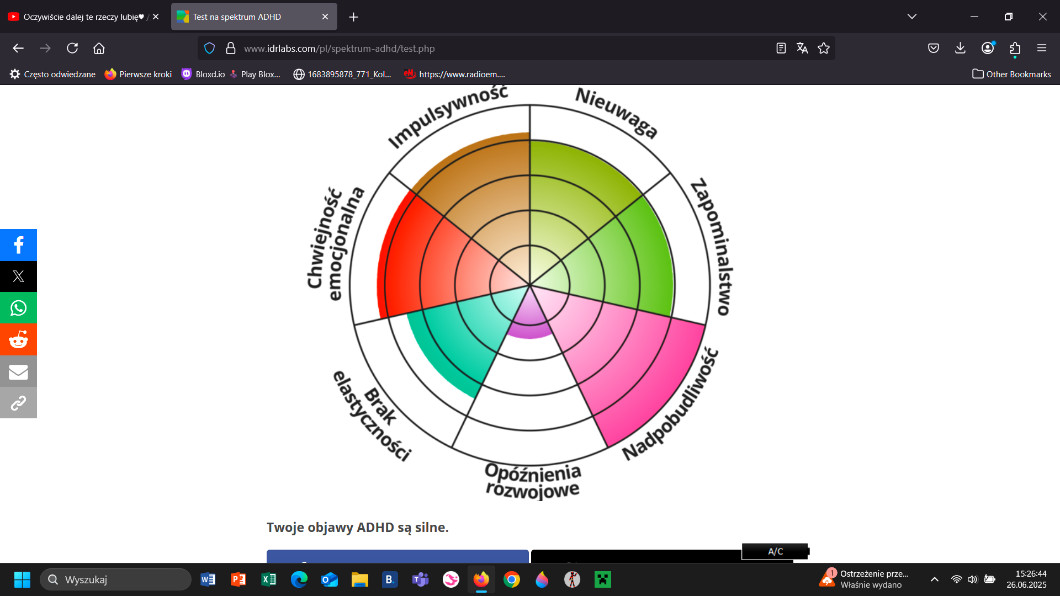Open the Firefox downloads panel
This screenshot has height=596, width=1060.
(x=960, y=48)
